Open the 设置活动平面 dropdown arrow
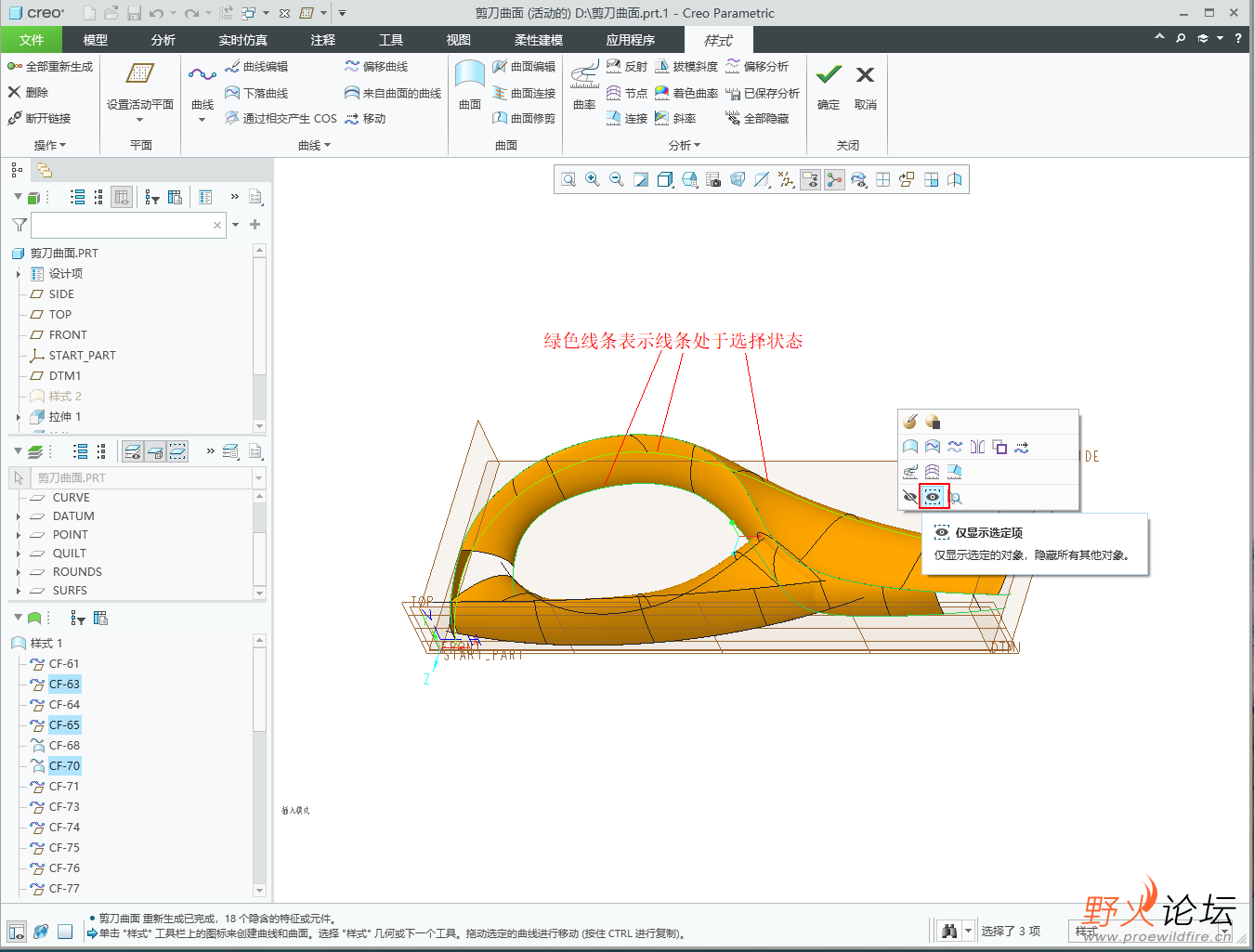Viewport: 1254px width, 952px height. point(140,120)
